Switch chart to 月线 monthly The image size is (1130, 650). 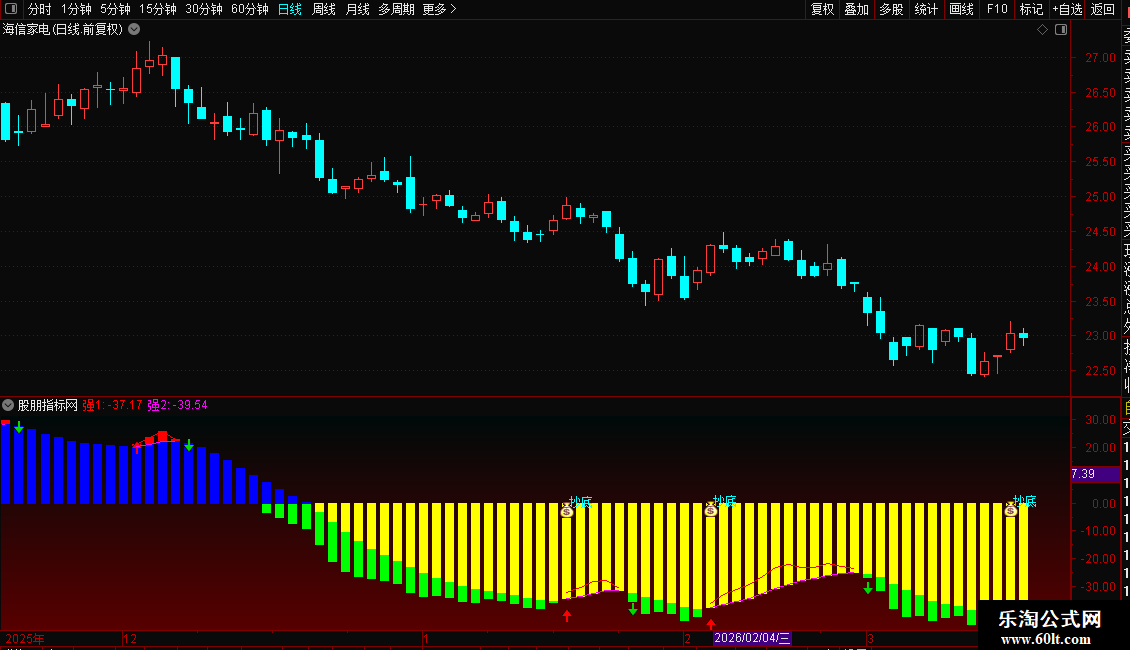pyautogui.click(x=357, y=9)
